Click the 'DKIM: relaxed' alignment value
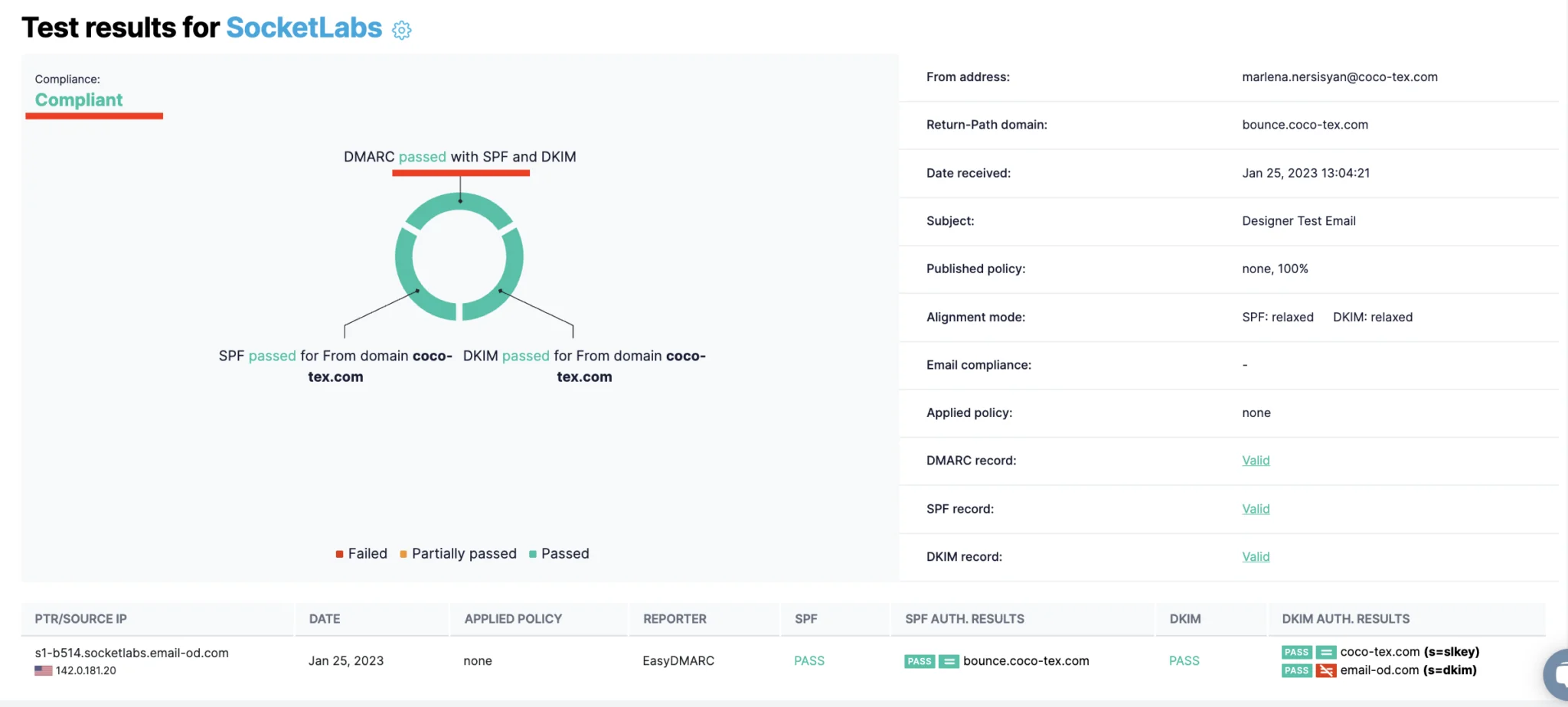 [1373, 318]
